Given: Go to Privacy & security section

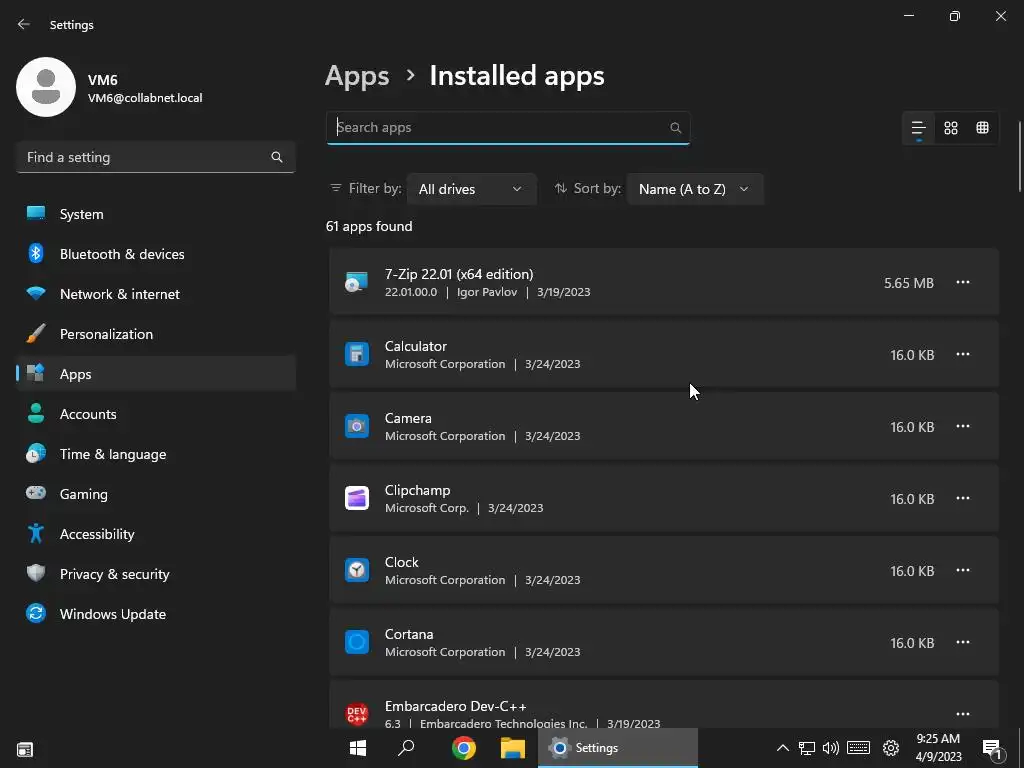Looking at the screenshot, I should pos(114,574).
